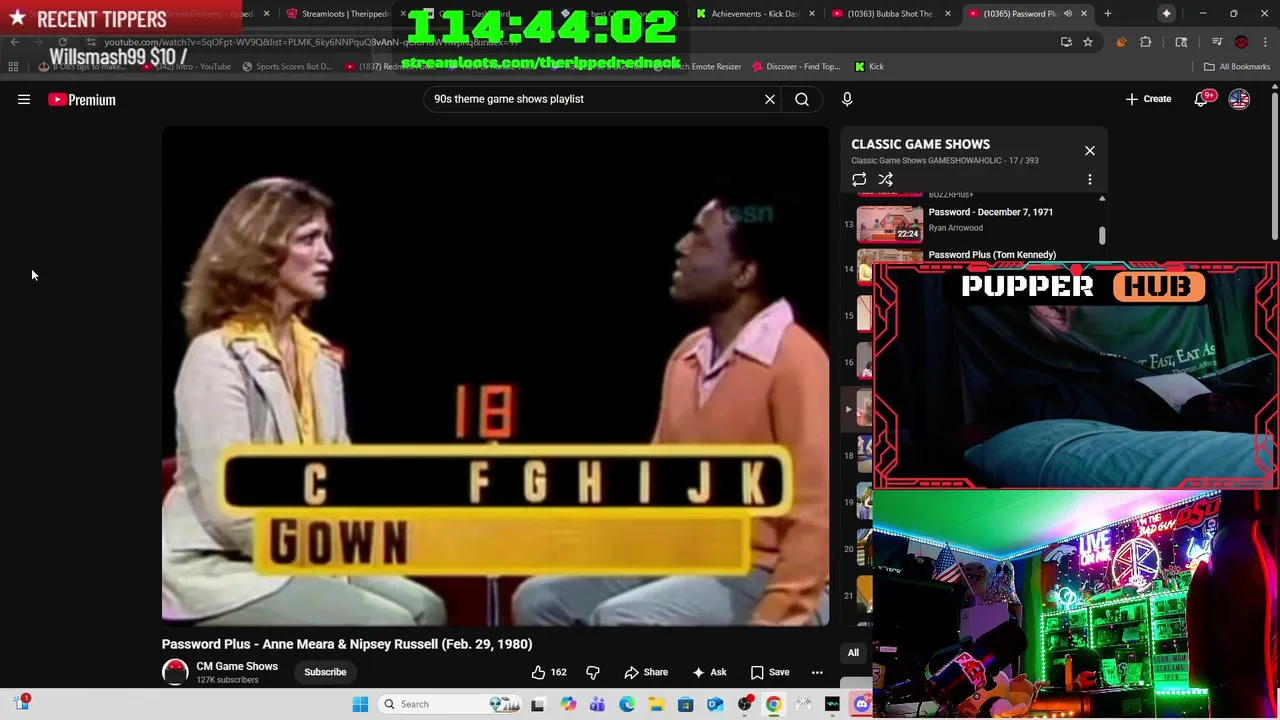
Task: Focus the YouTube search field
Action: pyautogui.click(x=595, y=99)
